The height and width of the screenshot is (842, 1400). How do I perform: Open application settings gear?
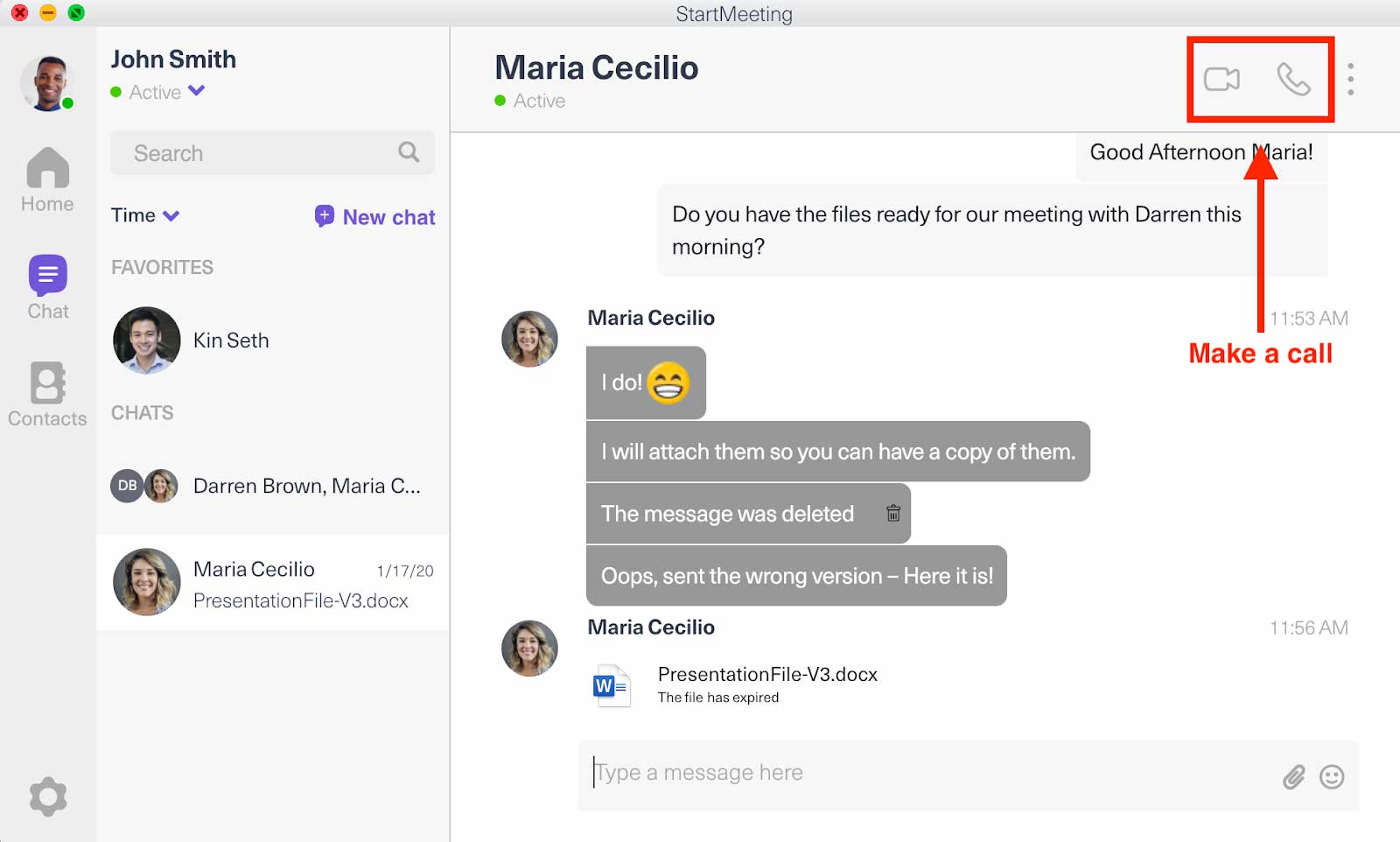48,796
